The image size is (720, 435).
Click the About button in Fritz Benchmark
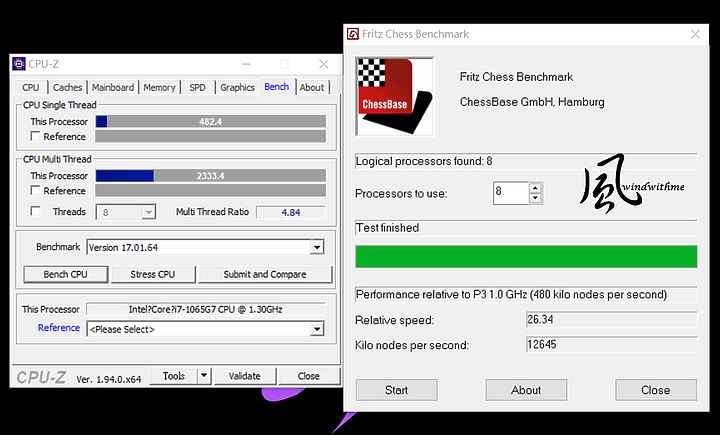(x=526, y=390)
